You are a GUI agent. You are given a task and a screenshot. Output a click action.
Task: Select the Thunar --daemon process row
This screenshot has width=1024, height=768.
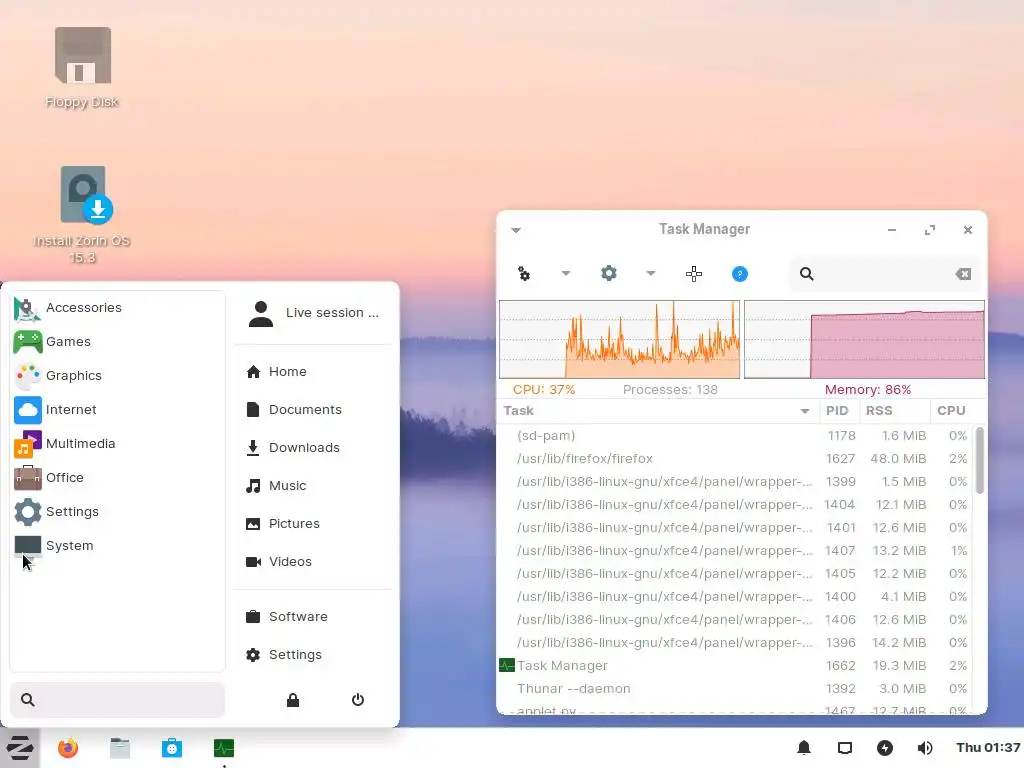pos(735,688)
